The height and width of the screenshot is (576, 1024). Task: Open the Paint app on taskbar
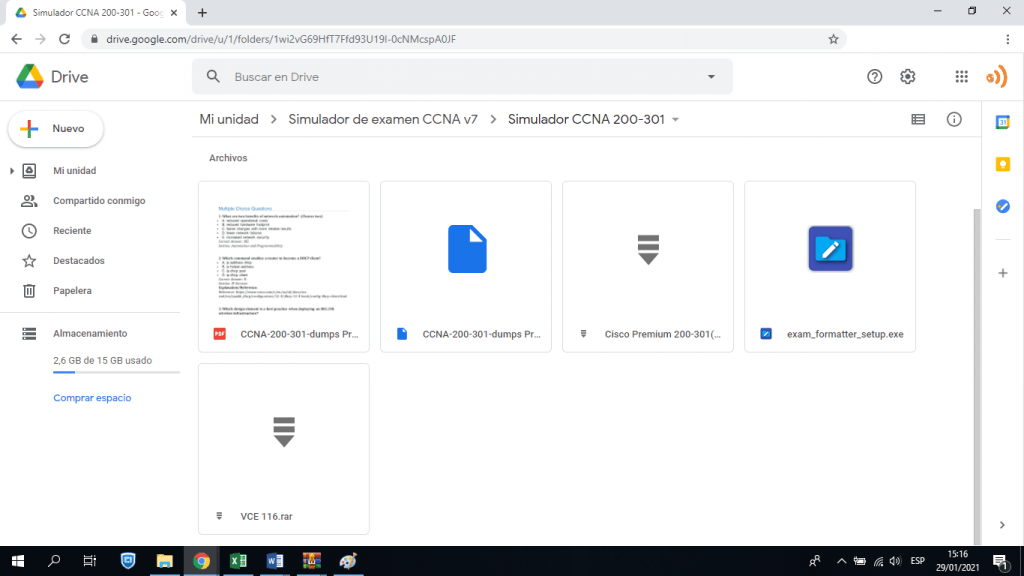[348, 561]
